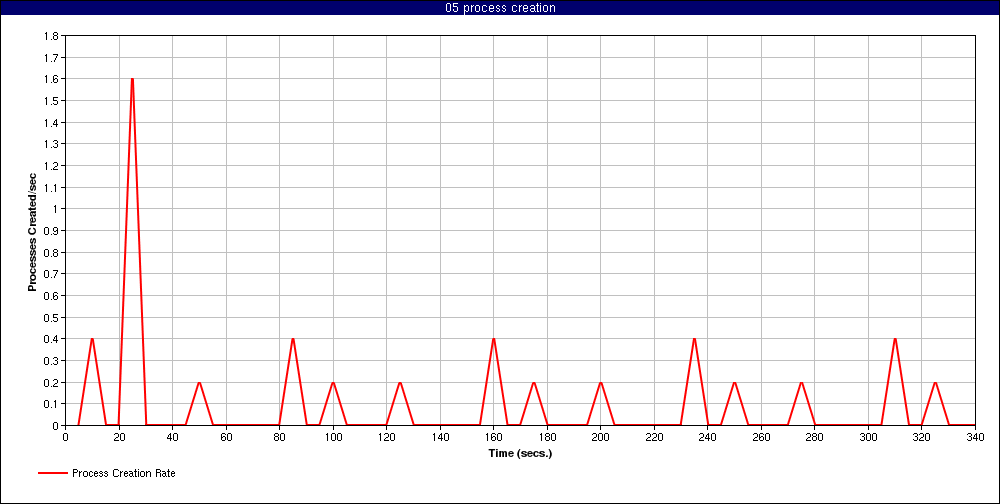Click the small spike peak at time 250
The height and width of the screenshot is (504, 1000).
(734, 383)
